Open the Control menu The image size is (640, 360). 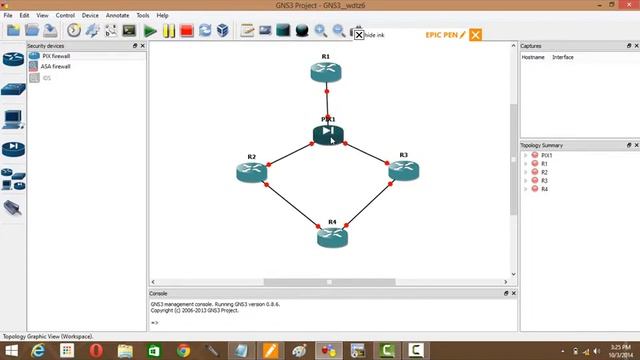[65, 16]
